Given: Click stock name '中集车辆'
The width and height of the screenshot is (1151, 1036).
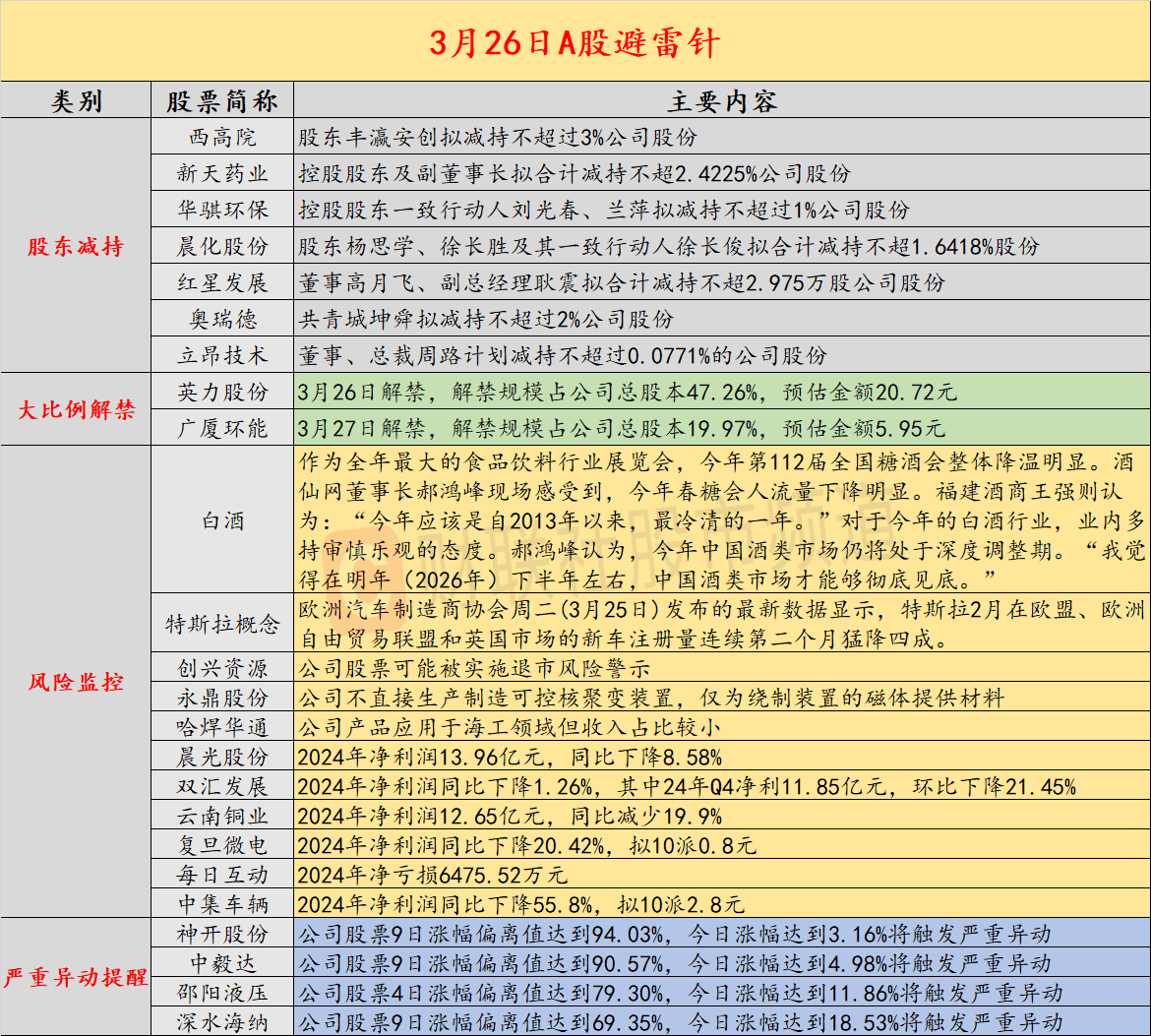Looking at the screenshot, I should pyautogui.click(x=221, y=904).
